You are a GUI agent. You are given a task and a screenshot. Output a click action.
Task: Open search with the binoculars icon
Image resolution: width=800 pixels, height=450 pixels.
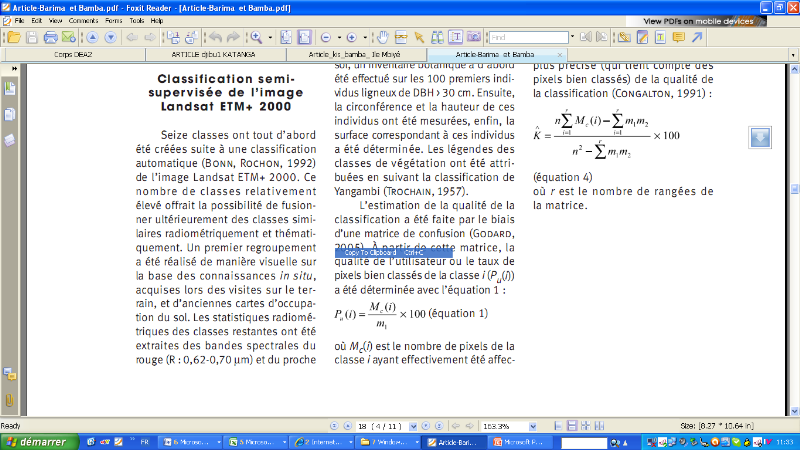[x=437, y=37]
